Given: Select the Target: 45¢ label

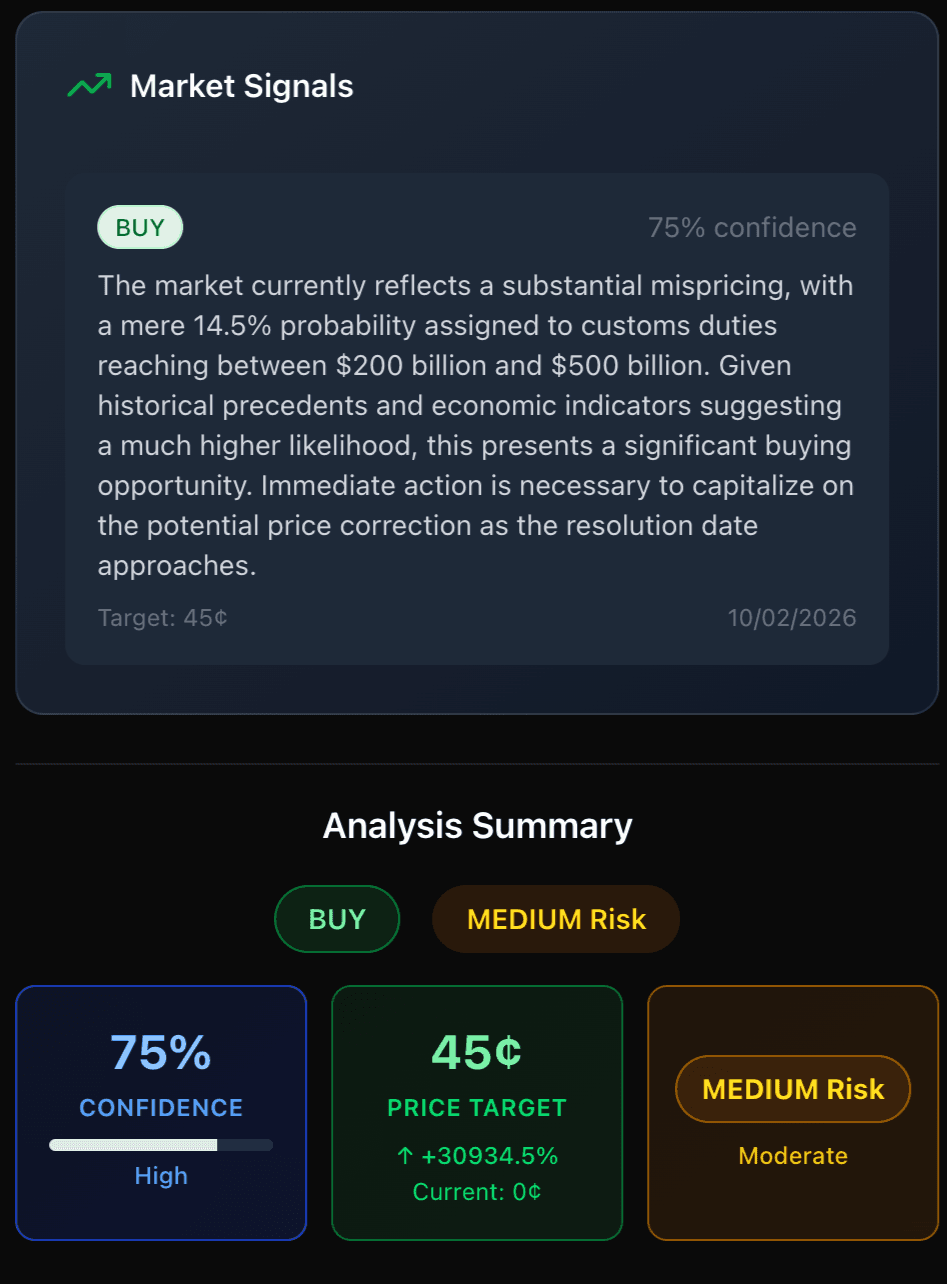Looking at the screenshot, I should [162, 618].
